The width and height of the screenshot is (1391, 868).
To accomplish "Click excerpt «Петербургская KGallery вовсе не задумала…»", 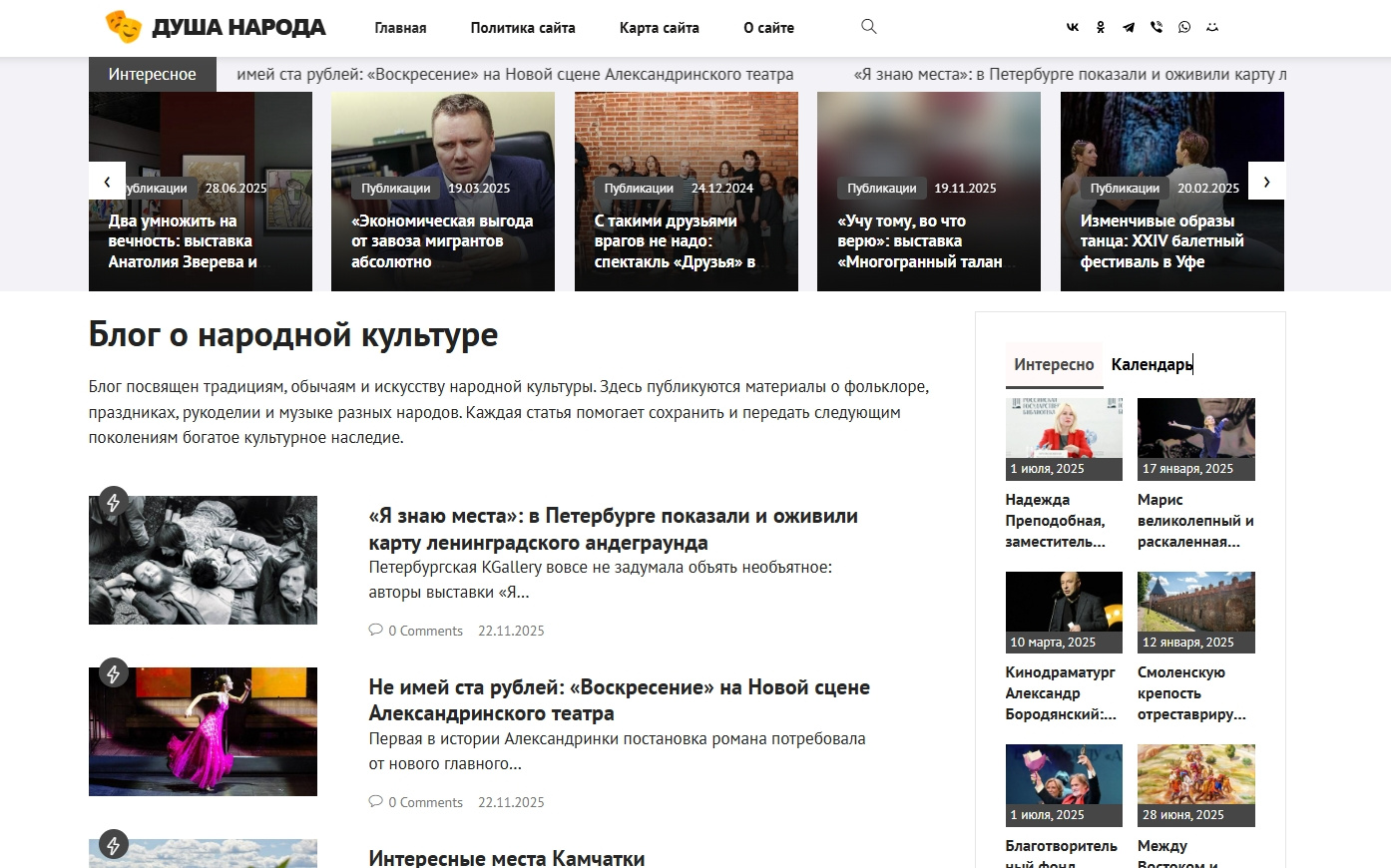I will point(601,580).
